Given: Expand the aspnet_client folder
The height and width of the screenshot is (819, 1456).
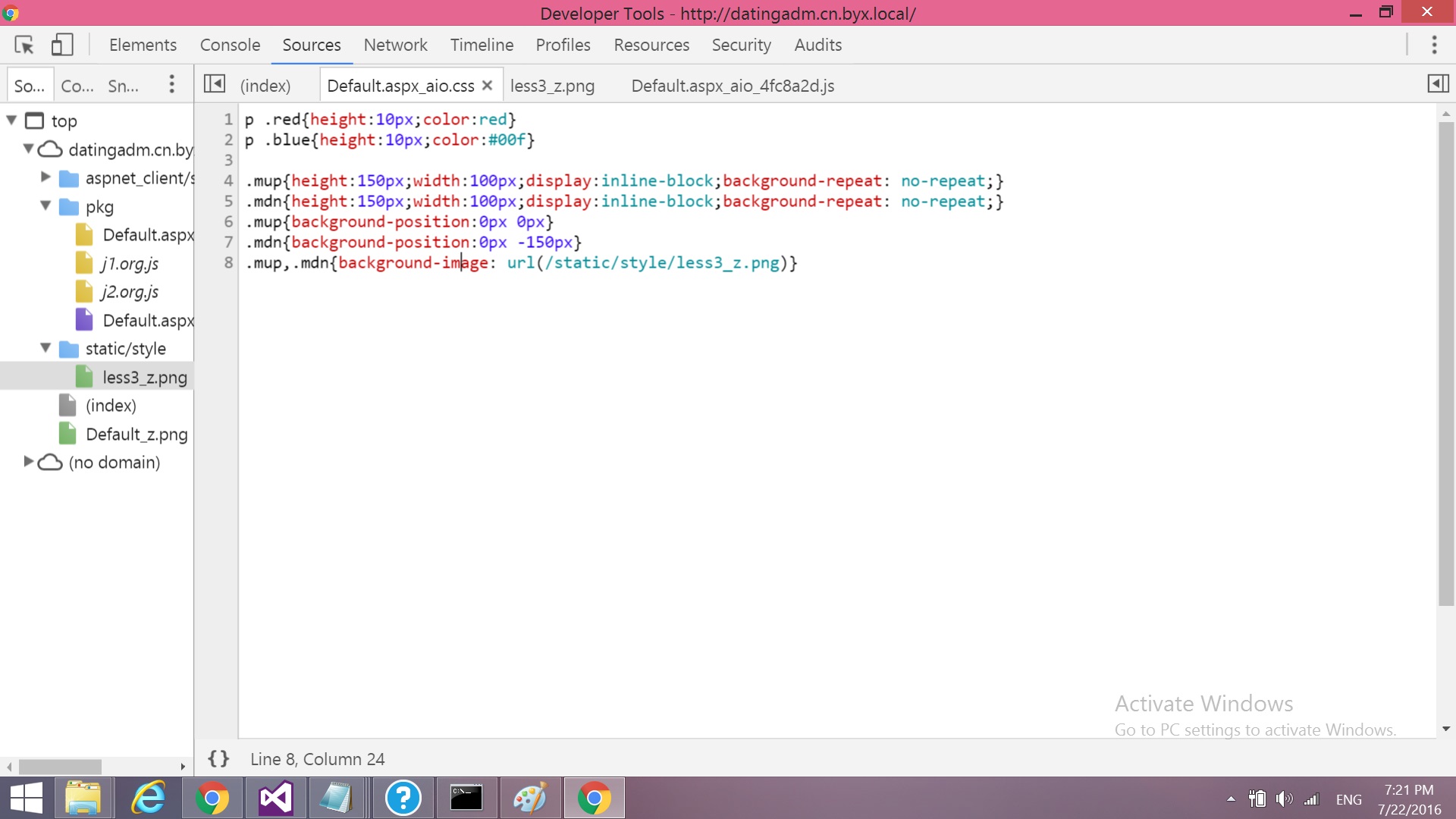Looking at the screenshot, I should (44, 177).
